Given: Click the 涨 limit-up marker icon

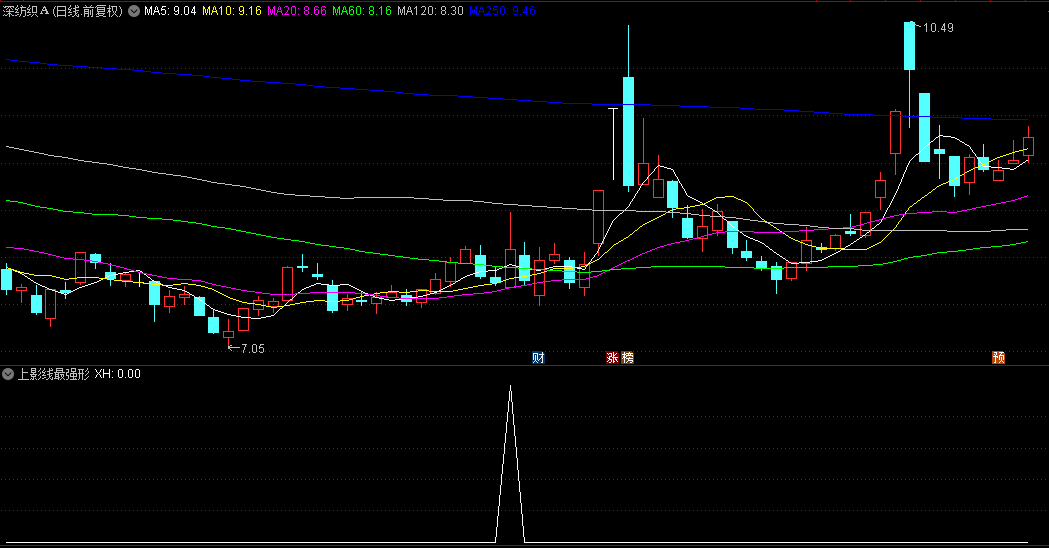Looking at the screenshot, I should pyautogui.click(x=612, y=357).
